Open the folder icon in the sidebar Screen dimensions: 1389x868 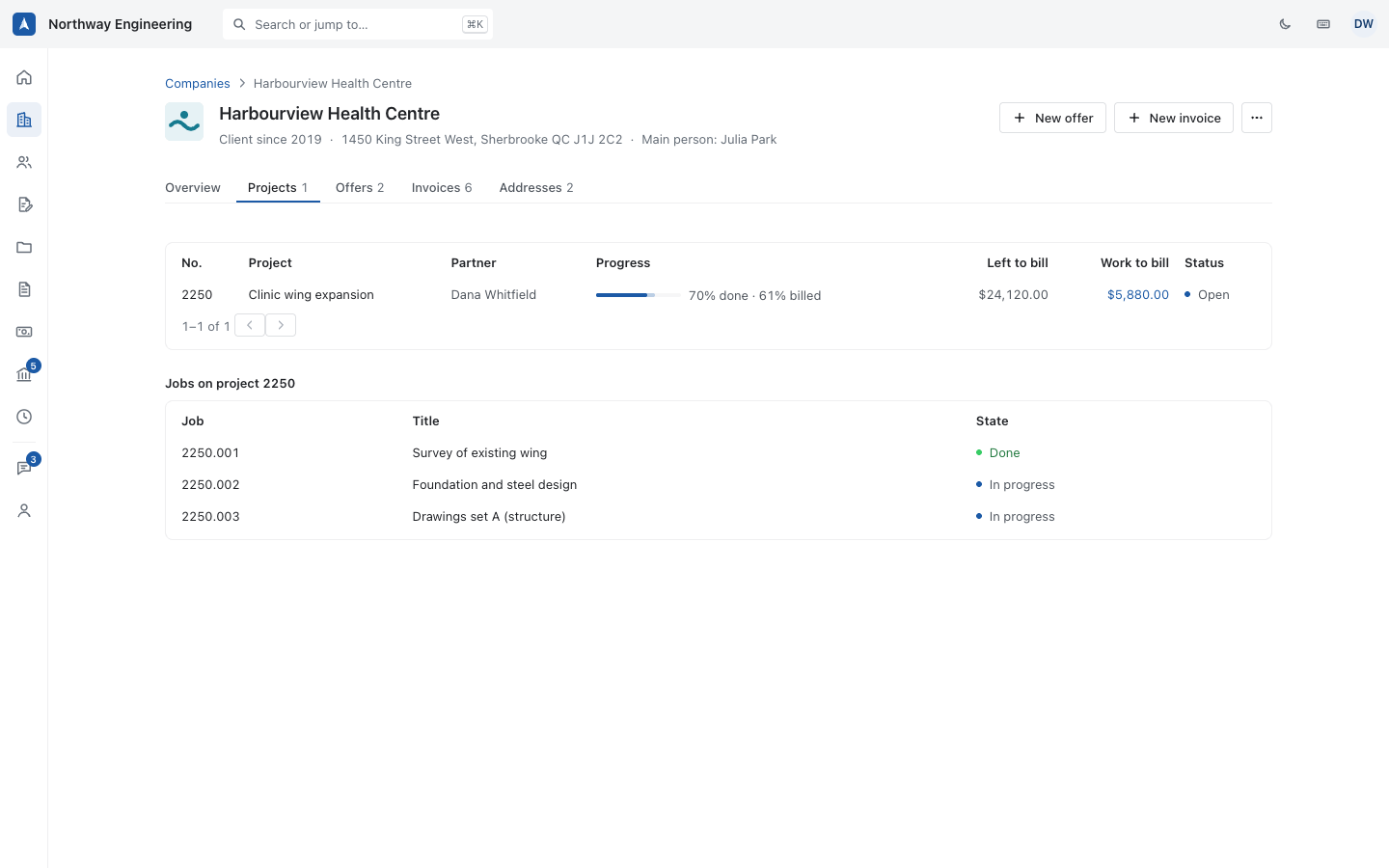[x=24, y=247]
